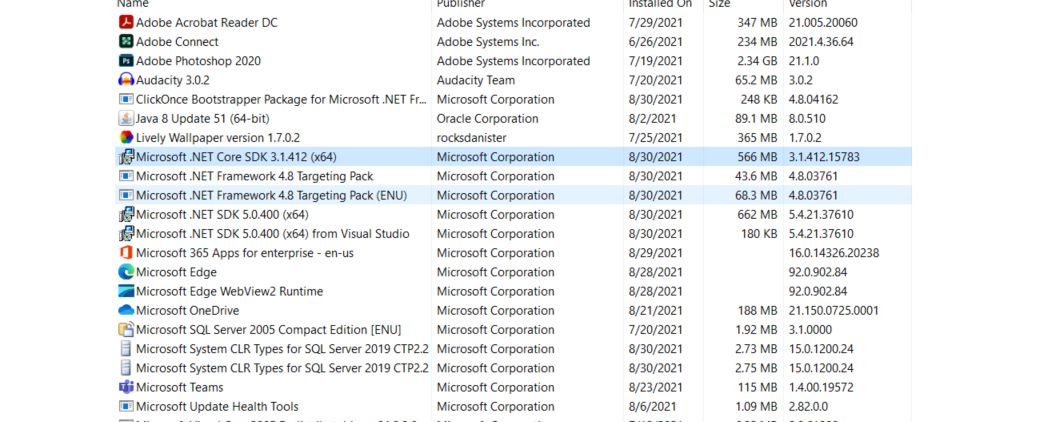Click the Microsoft Update Health Tools icon
This screenshot has height=422, width=1057.
(126, 406)
